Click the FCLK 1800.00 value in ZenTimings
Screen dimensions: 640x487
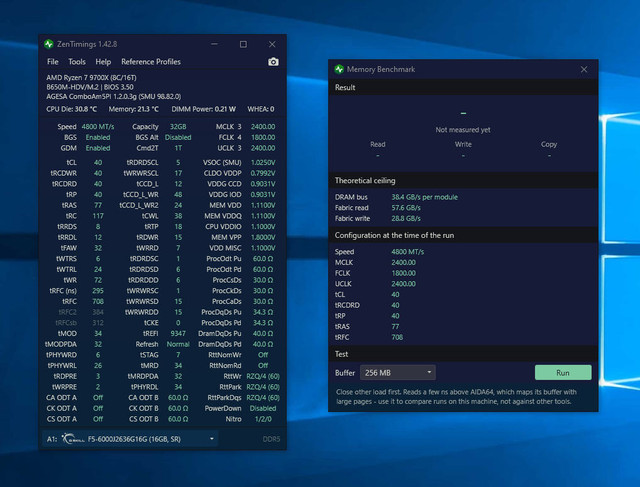pyautogui.click(x=263, y=137)
